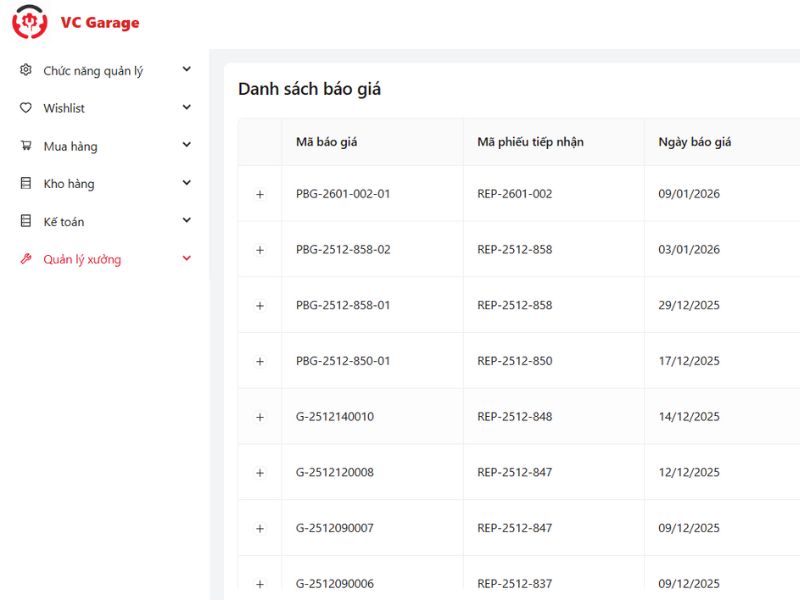Expand row G-2512140010 with plus icon
Screen dimensions: 800x600
[260, 417]
